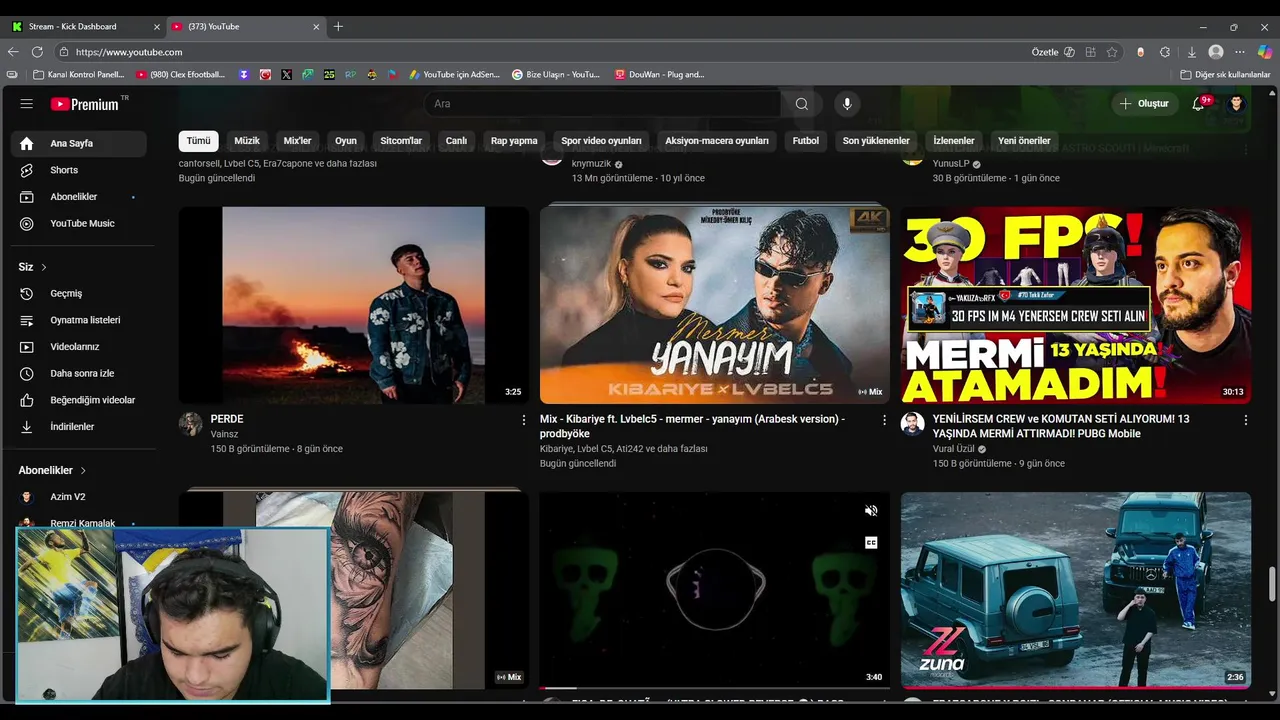The height and width of the screenshot is (720, 1280).
Task: Open the PERDE video thumbnail
Action: click(x=354, y=305)
